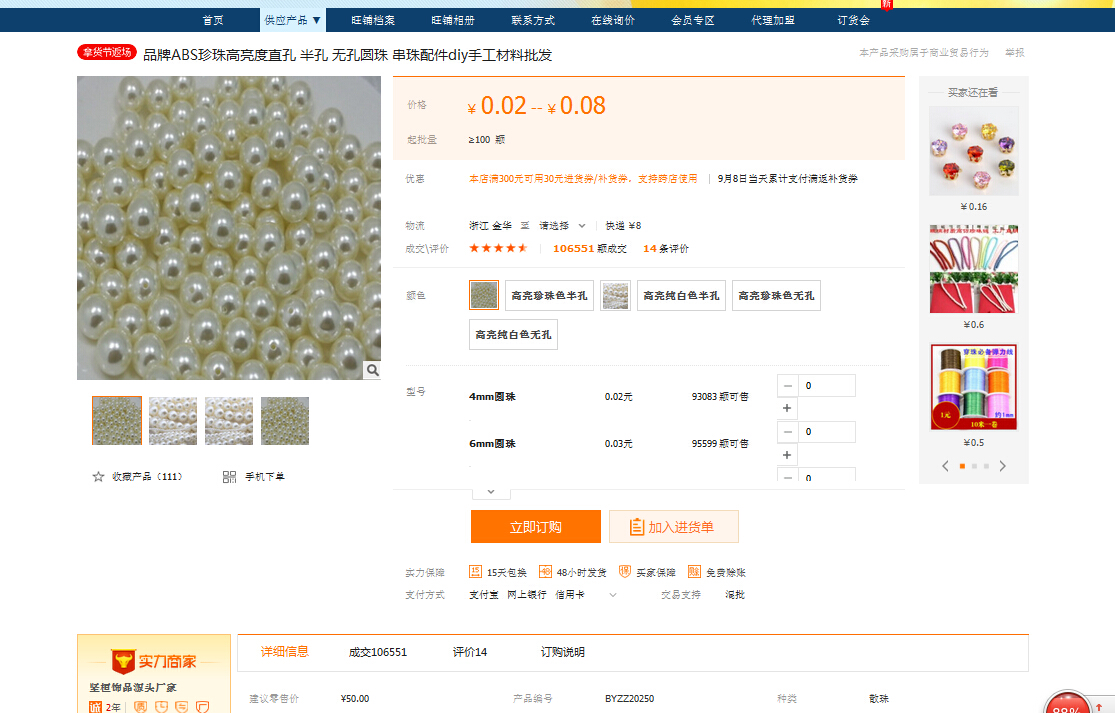1115x713 pixels.
Task: Click the QR code icon for 手机下单
Action: click(229, 477)
